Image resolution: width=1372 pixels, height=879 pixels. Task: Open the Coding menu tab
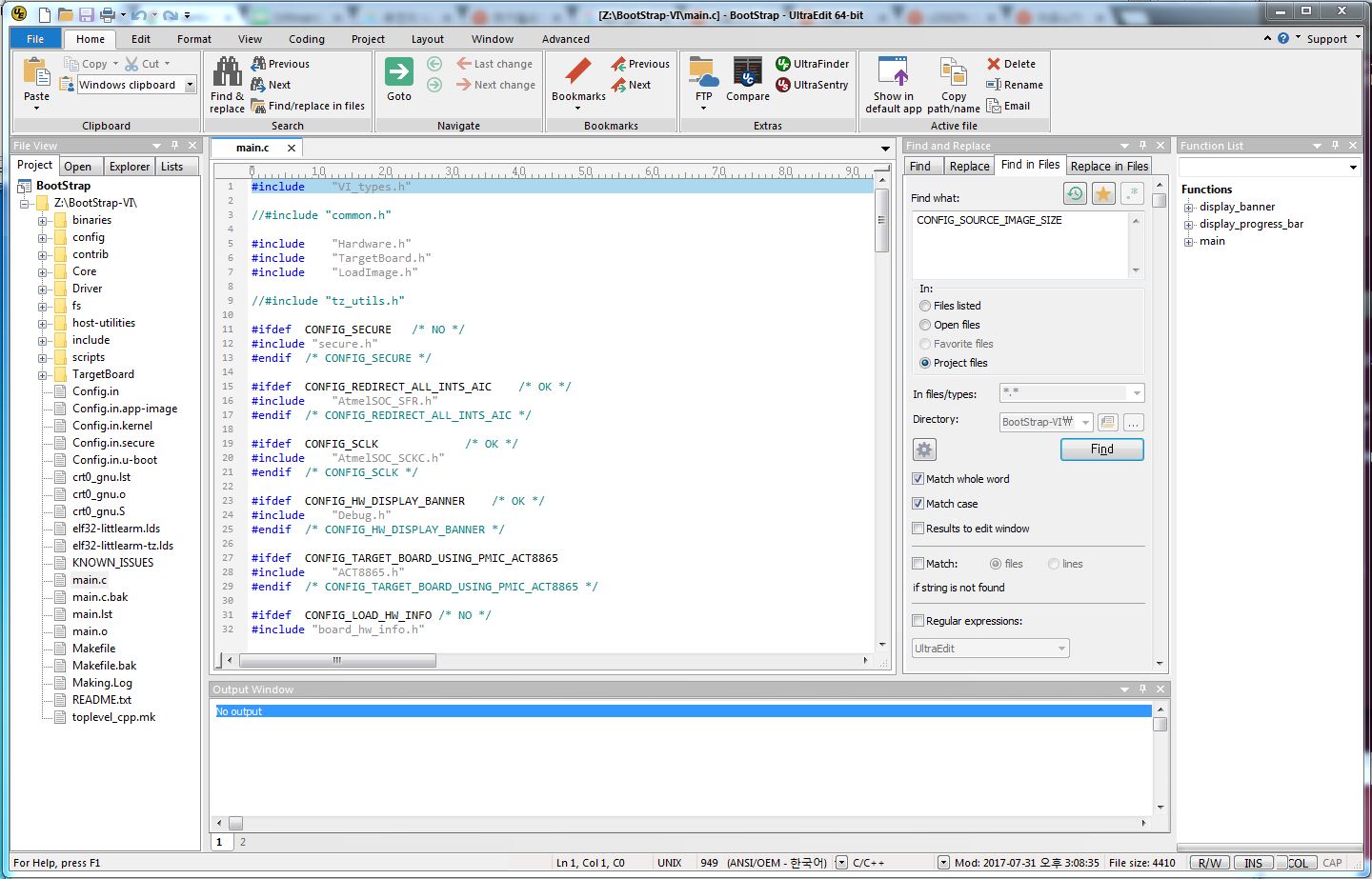(x=307, y=39)
